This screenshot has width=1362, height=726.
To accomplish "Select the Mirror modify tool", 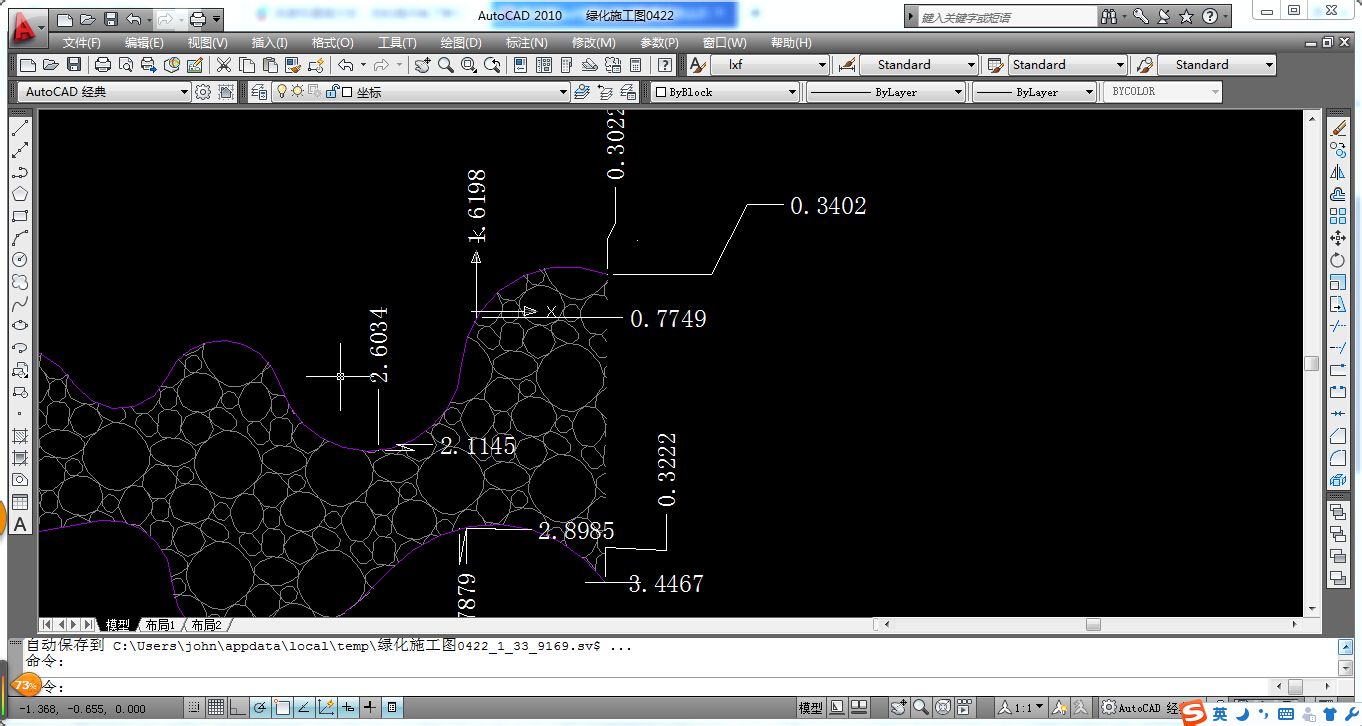I will click(x=1338, y=172).
